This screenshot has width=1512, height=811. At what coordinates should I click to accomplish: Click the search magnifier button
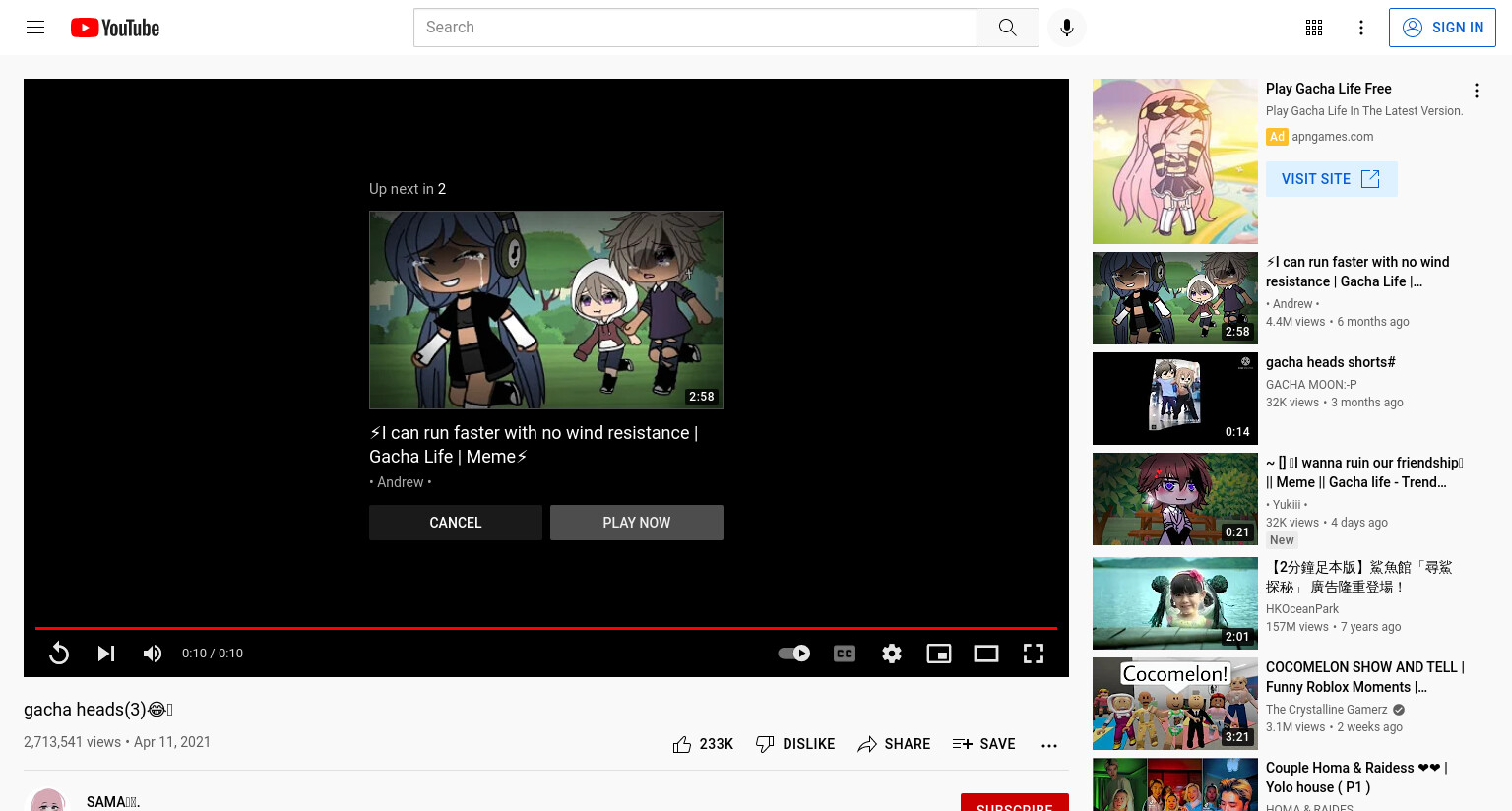tap(1007, 28)
